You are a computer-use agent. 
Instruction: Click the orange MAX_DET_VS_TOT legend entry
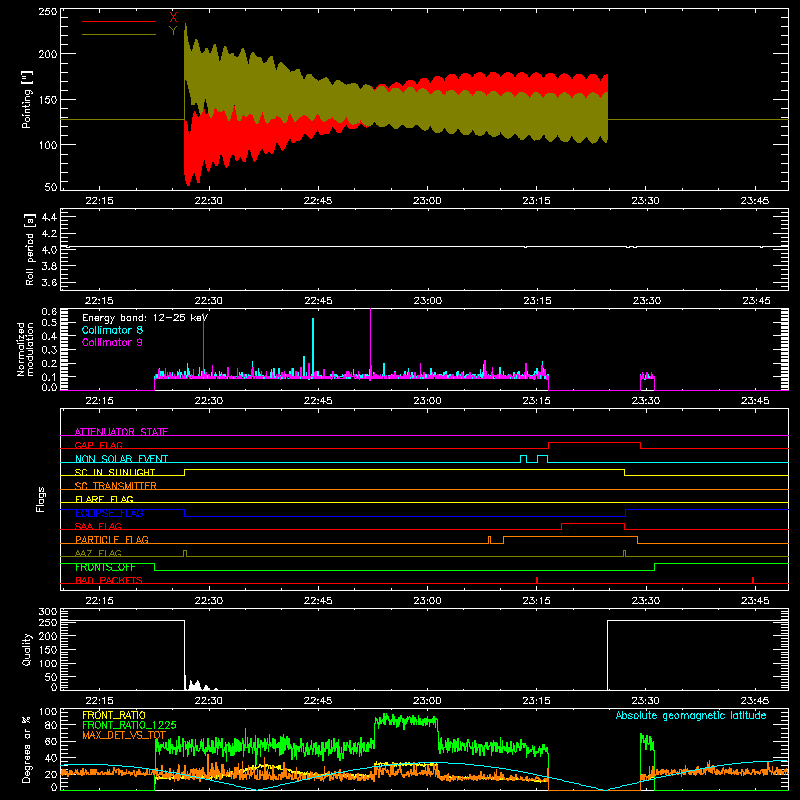pyautogui.click(x=124, y=735)
